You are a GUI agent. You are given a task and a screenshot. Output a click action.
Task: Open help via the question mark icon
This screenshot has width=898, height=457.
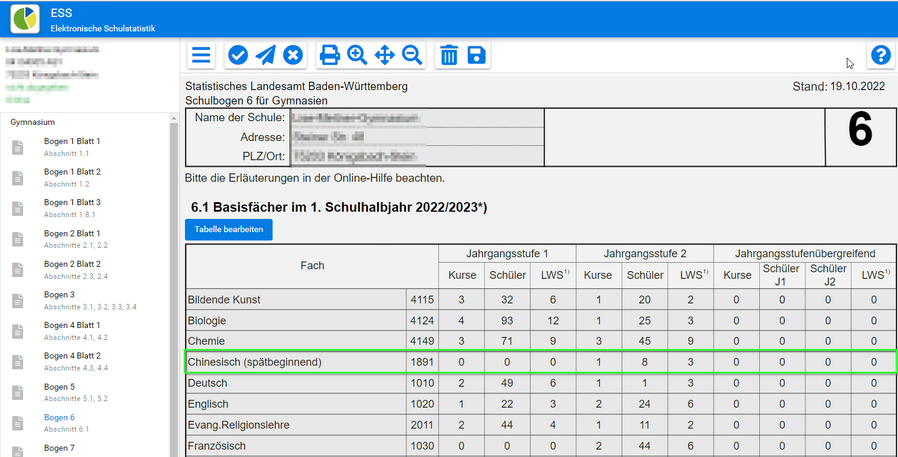[x=880, y=55]
